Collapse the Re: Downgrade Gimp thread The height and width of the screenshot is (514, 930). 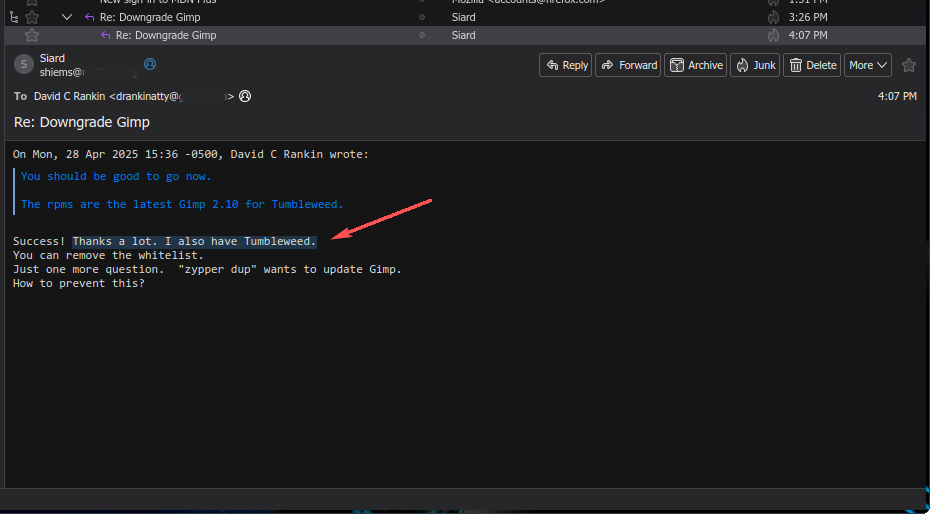67,17
